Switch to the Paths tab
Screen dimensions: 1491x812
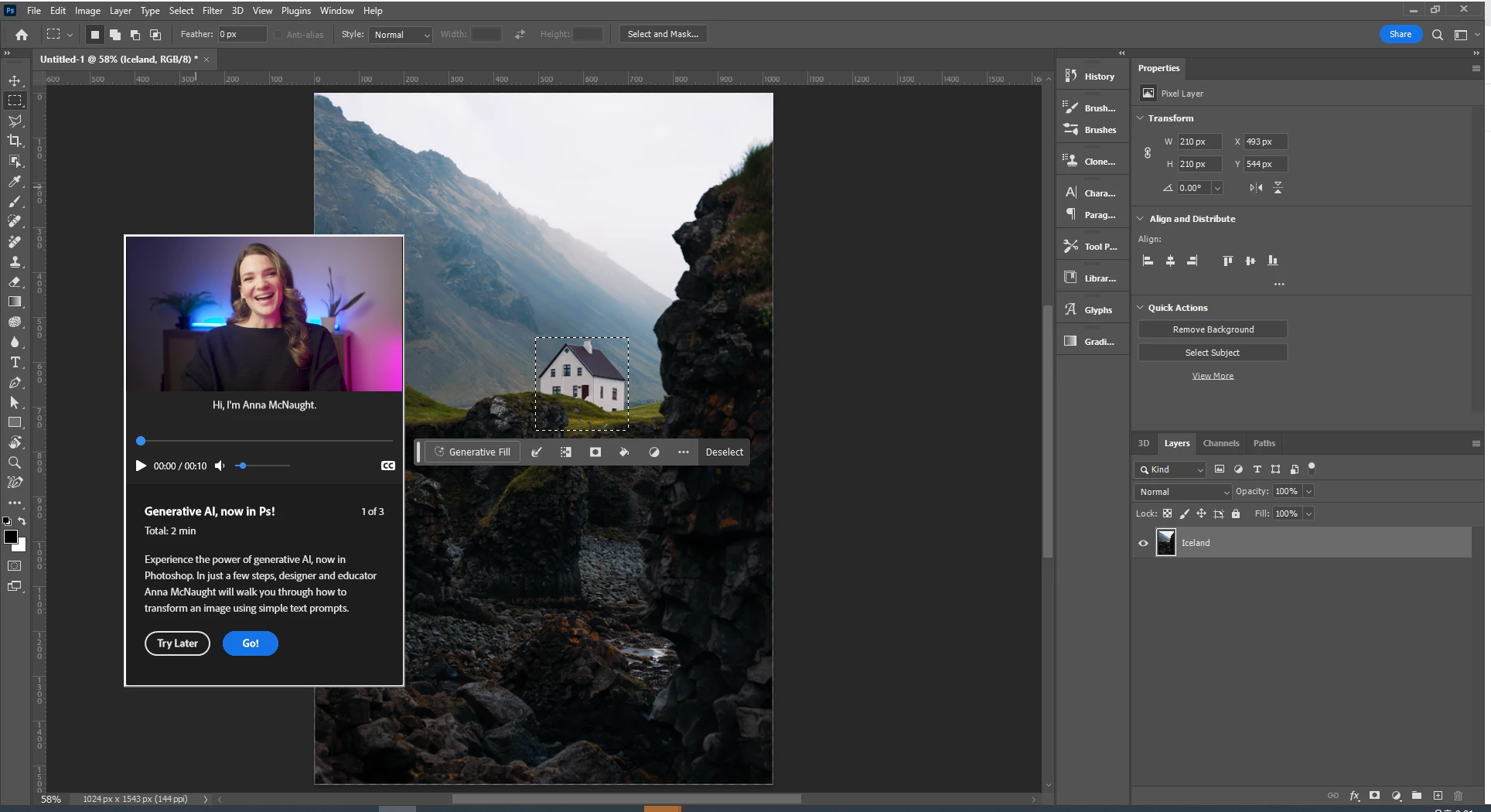coord(1264,443)
